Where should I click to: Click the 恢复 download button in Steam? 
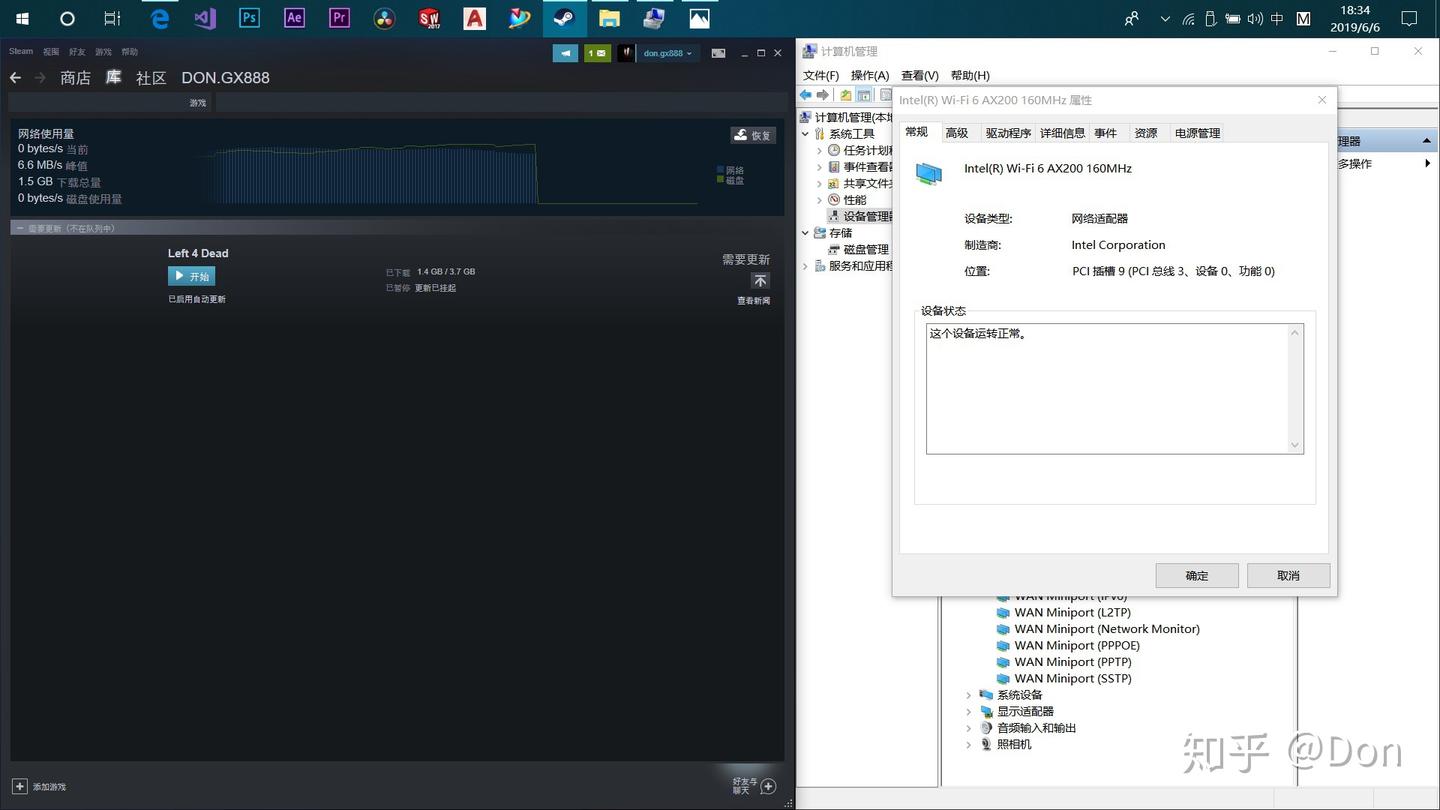(x=753, y=135)
